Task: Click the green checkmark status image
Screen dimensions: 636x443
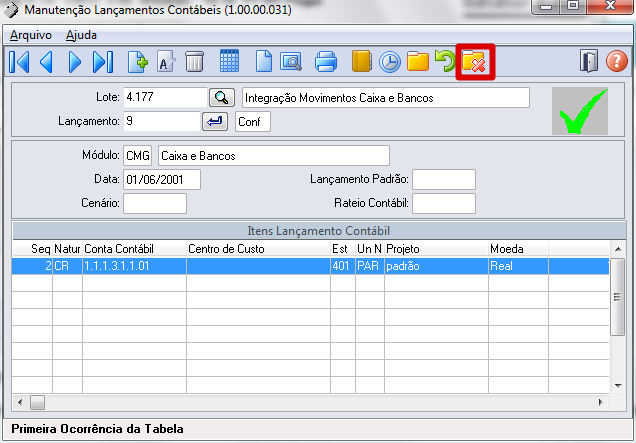Action: pos(580,111)
